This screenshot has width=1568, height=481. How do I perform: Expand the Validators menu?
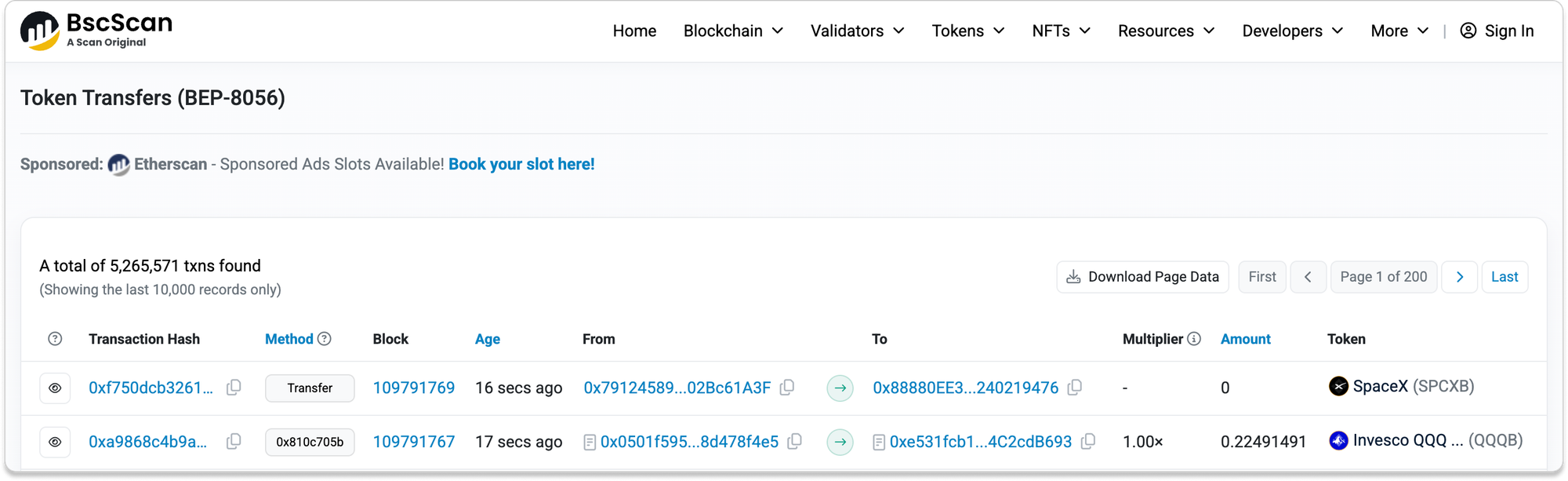coord(858,31)
